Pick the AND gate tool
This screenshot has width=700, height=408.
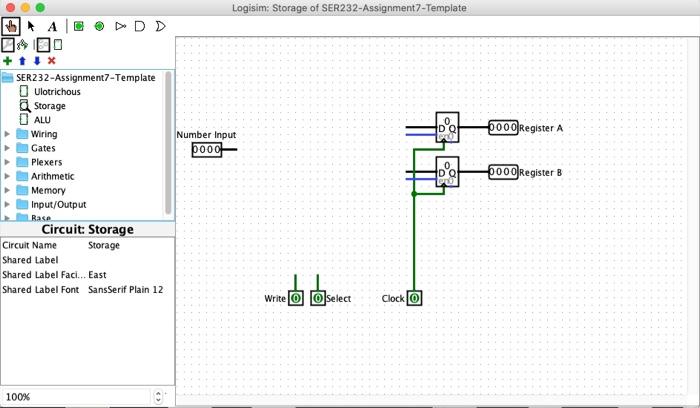pyautogui.click(x=140, y=26)
